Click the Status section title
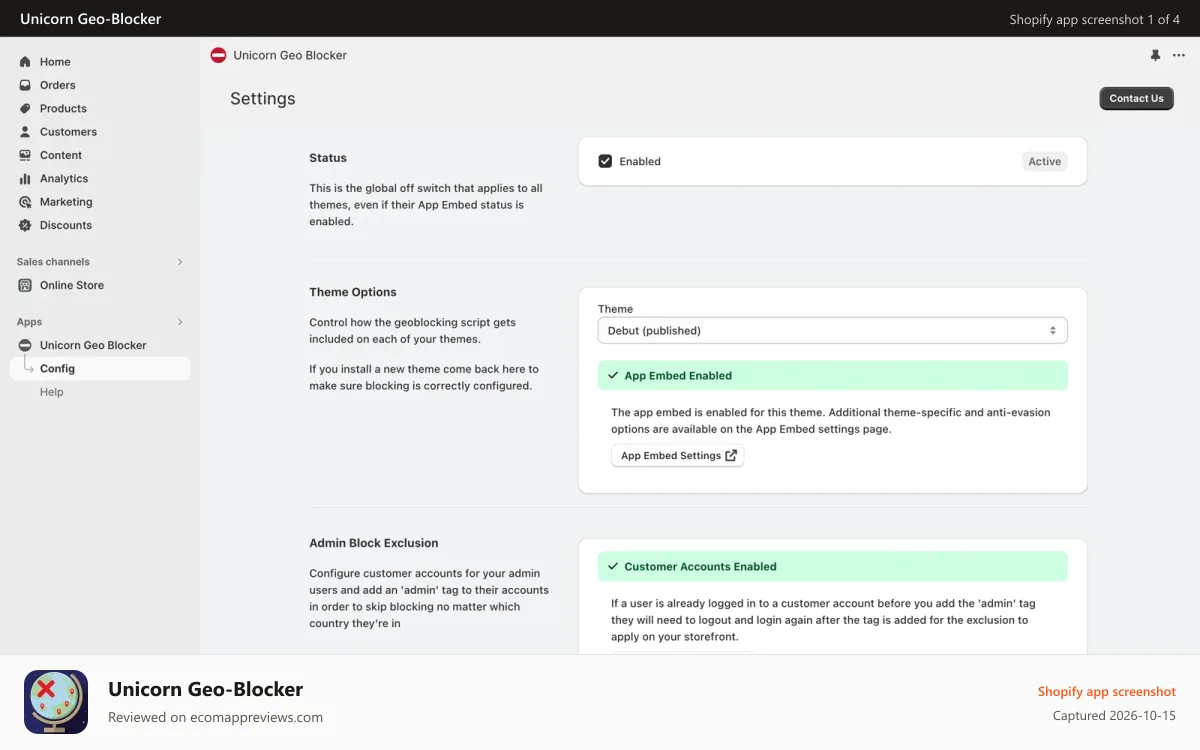 [328, 158]
